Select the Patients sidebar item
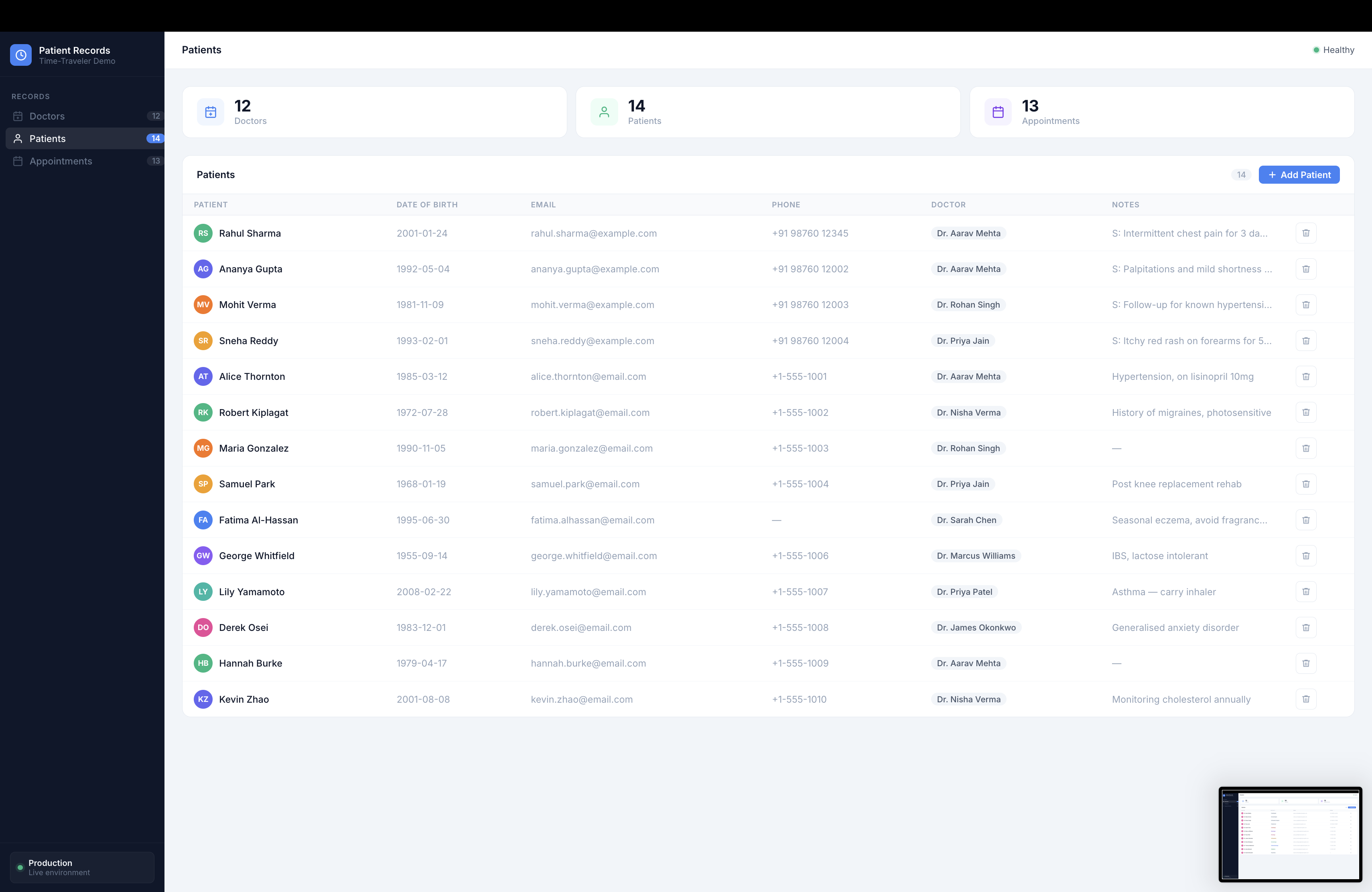The height and width of the screenshot is (892, 1372). (x=47, y=139)
